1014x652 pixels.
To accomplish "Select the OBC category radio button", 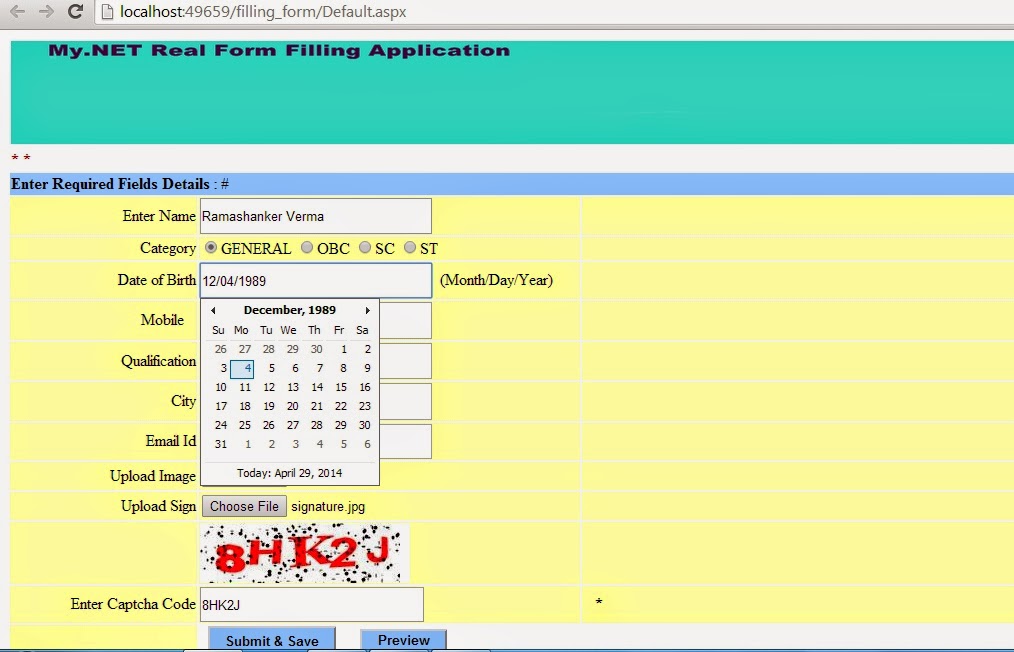I will [306, 247].
